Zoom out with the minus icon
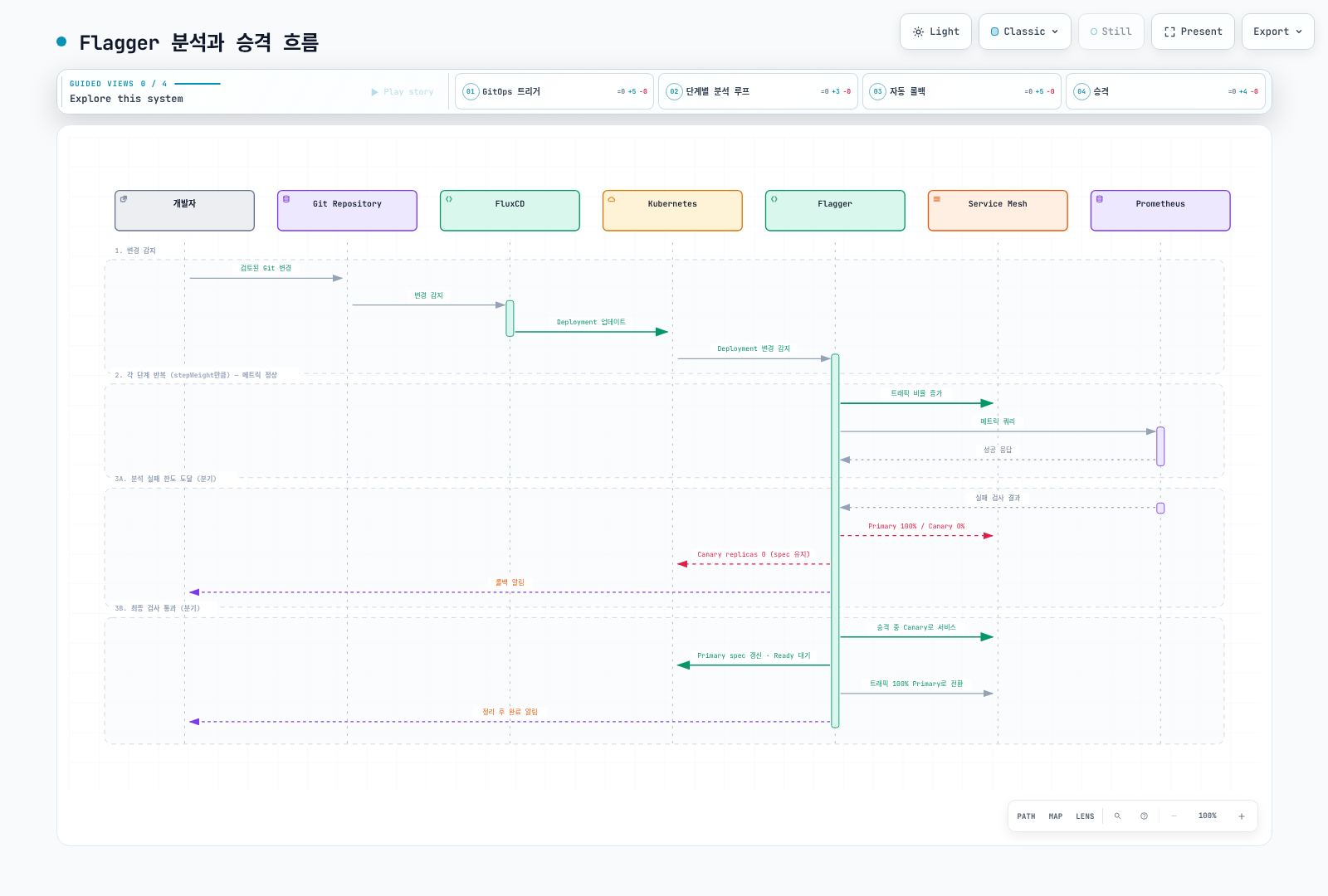 tap(1174, 816)
